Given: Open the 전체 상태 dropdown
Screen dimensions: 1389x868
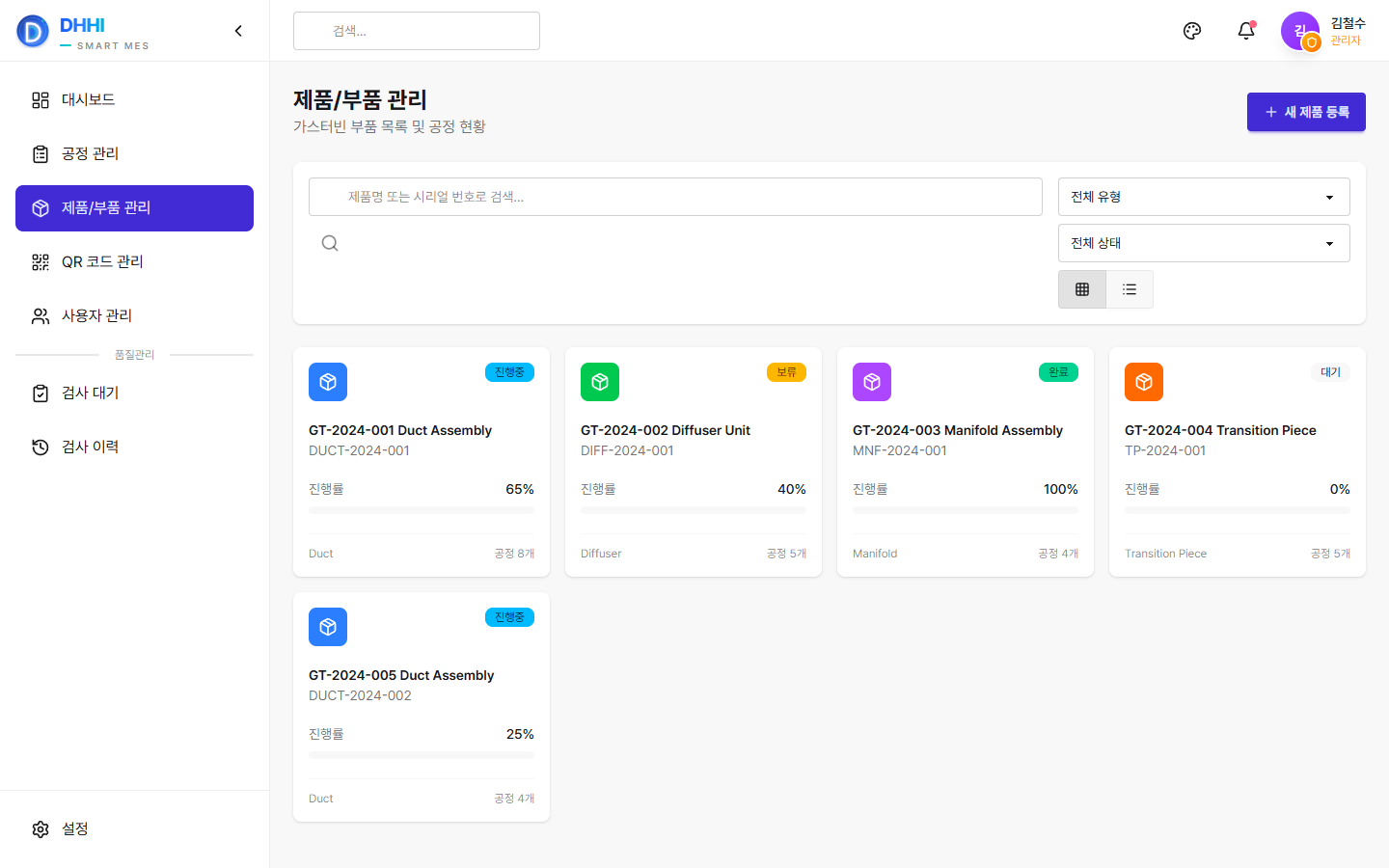Looking at the screenshot, I should [x=1204, y=243].
